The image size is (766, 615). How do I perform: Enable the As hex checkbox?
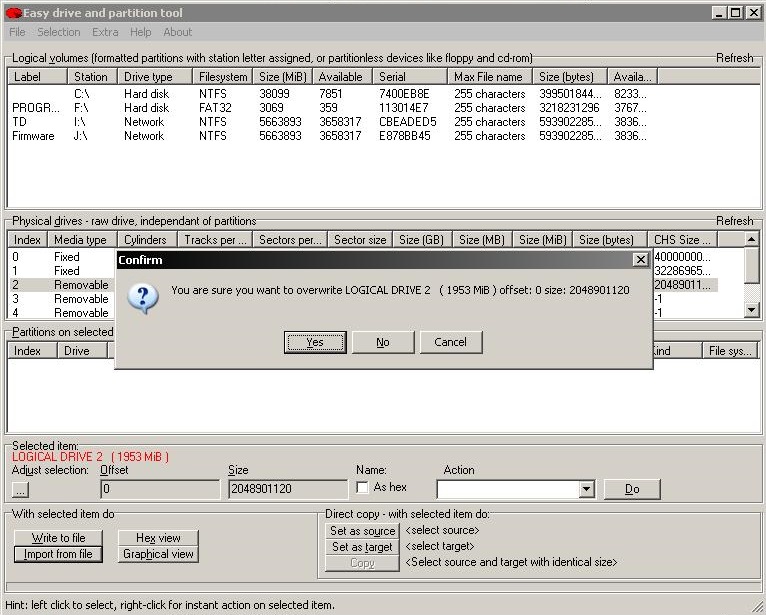363,487
